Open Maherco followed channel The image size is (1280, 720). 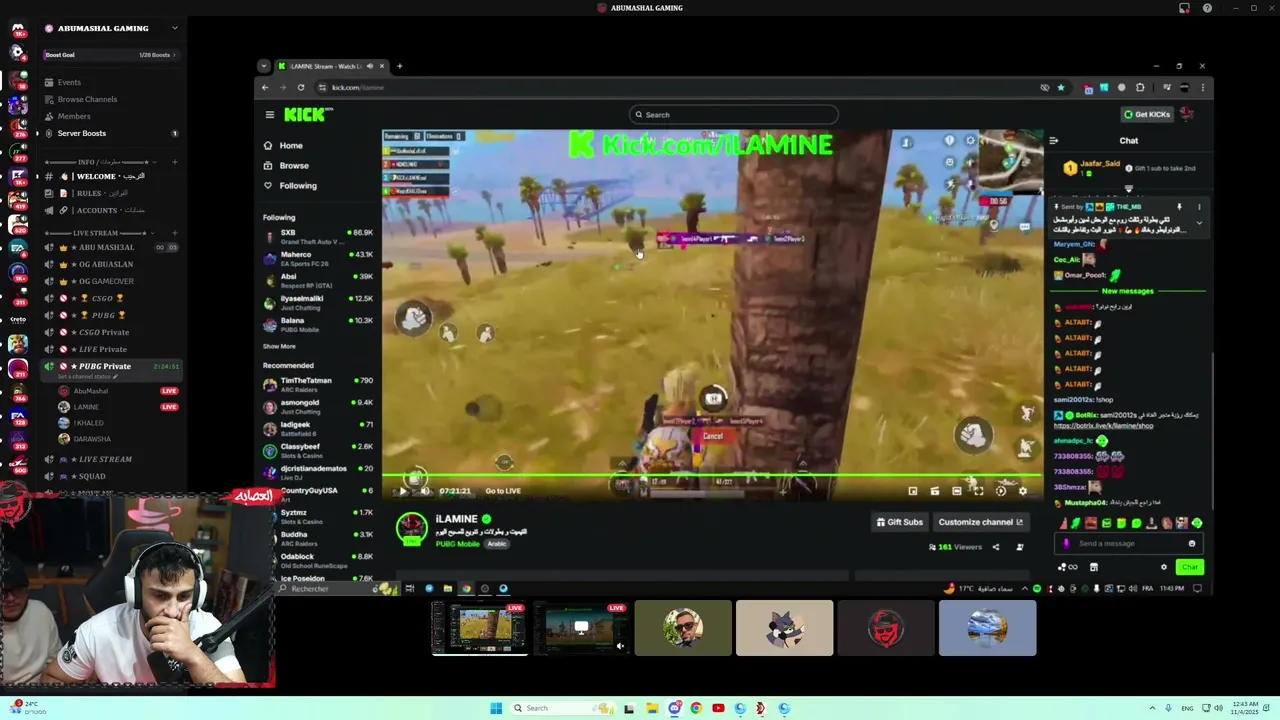(x=318, y=258)
